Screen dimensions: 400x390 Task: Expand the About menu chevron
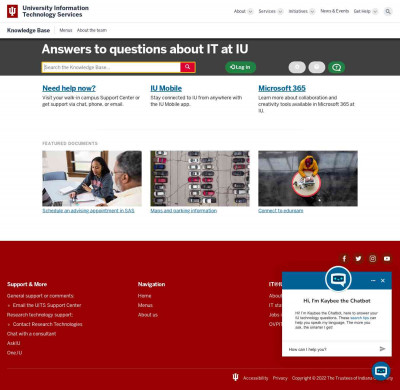click(x=251, y=11)
